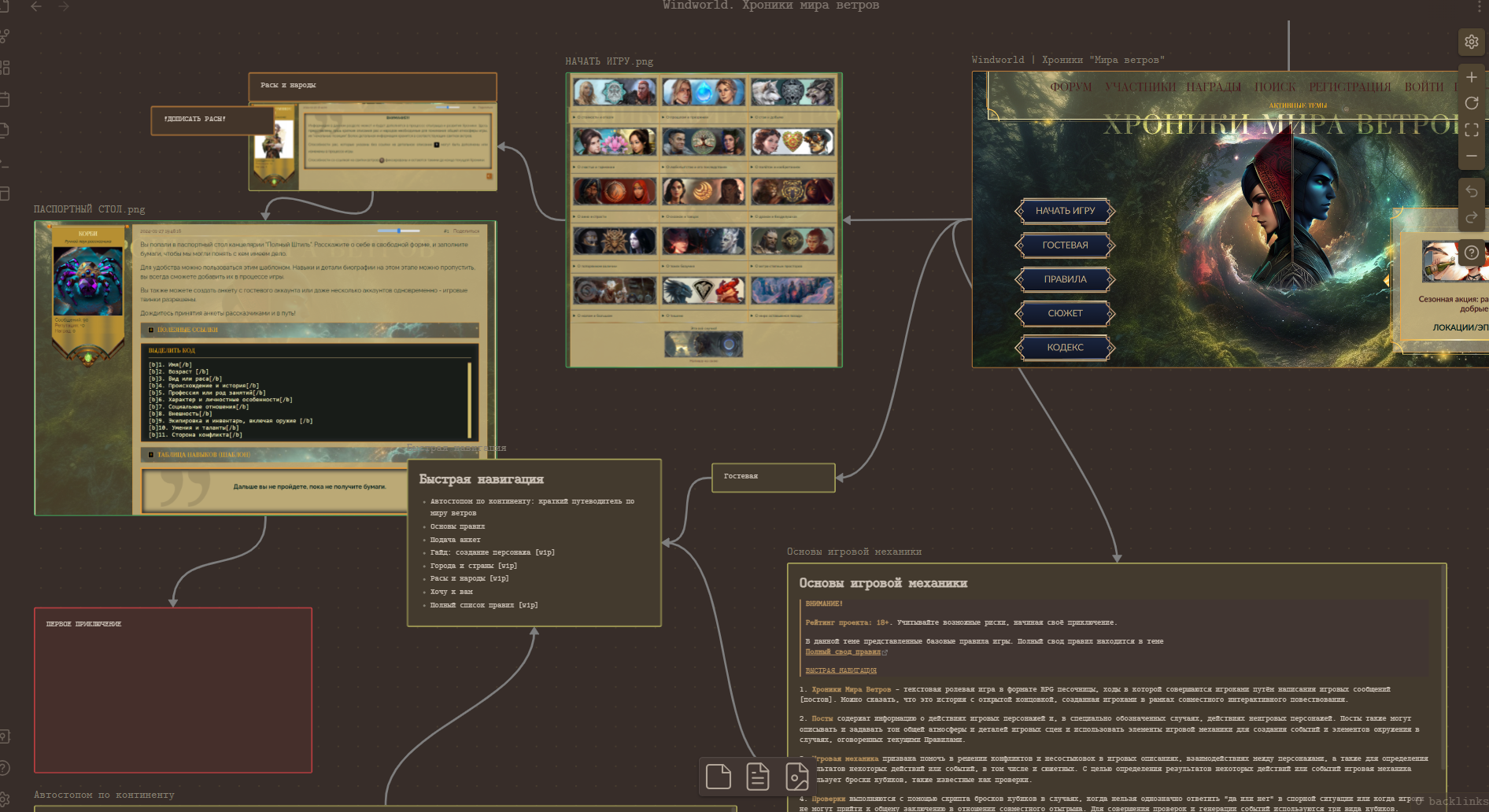Add note from vault to canvas
Viewport: 1489px width, 812px height.
point(757,777)
